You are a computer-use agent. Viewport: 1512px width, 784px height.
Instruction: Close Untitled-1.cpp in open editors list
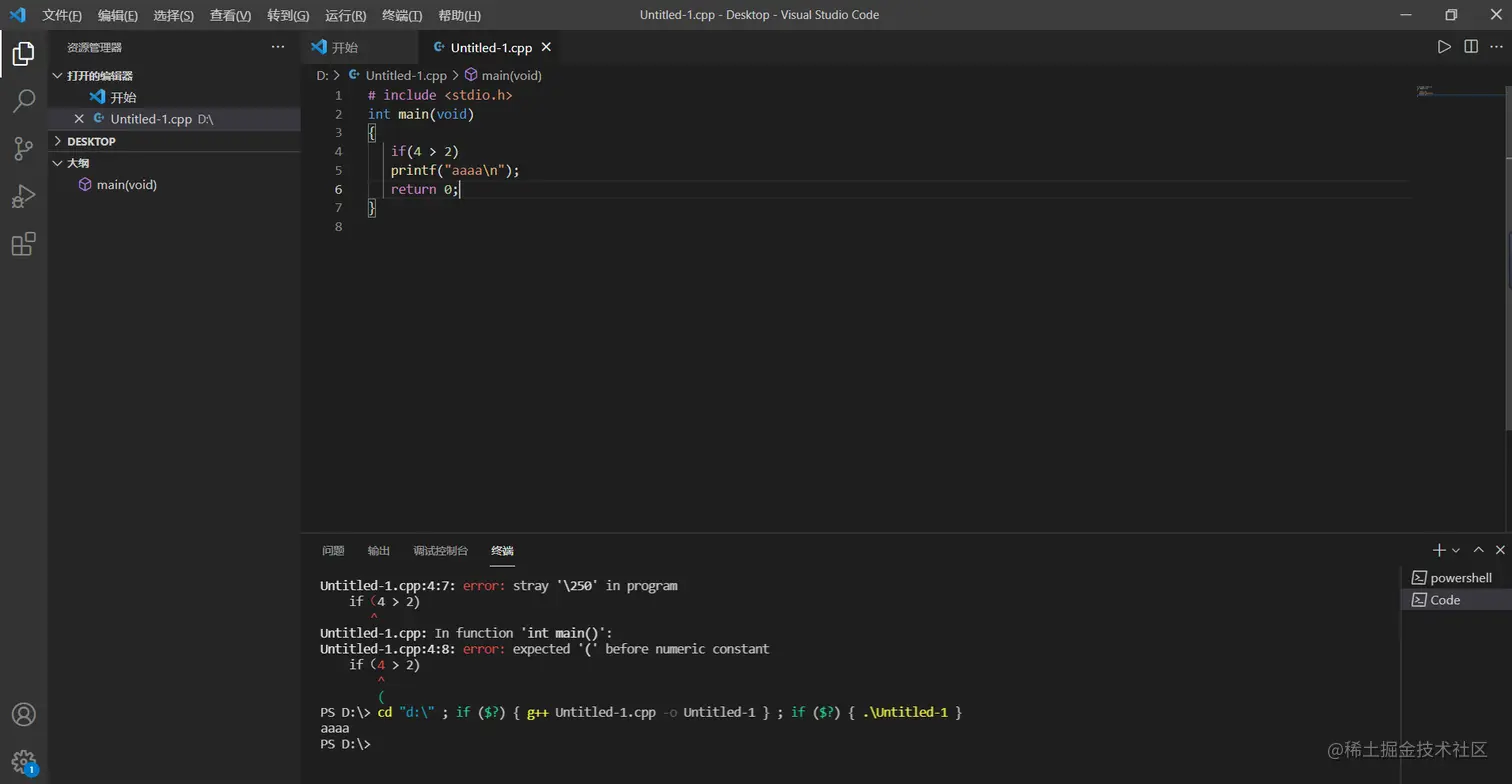click(79, 119)
